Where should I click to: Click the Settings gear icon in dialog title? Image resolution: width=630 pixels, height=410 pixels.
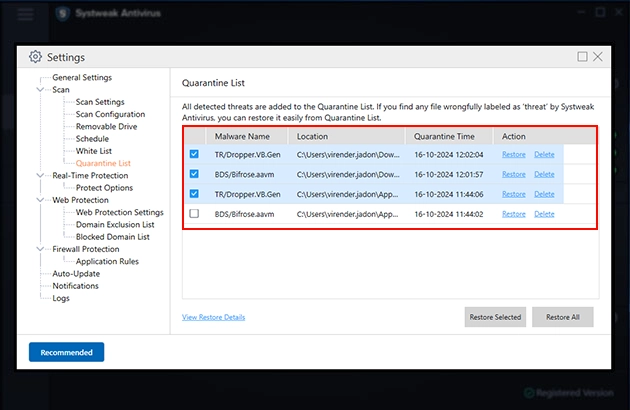pos(36,57)
